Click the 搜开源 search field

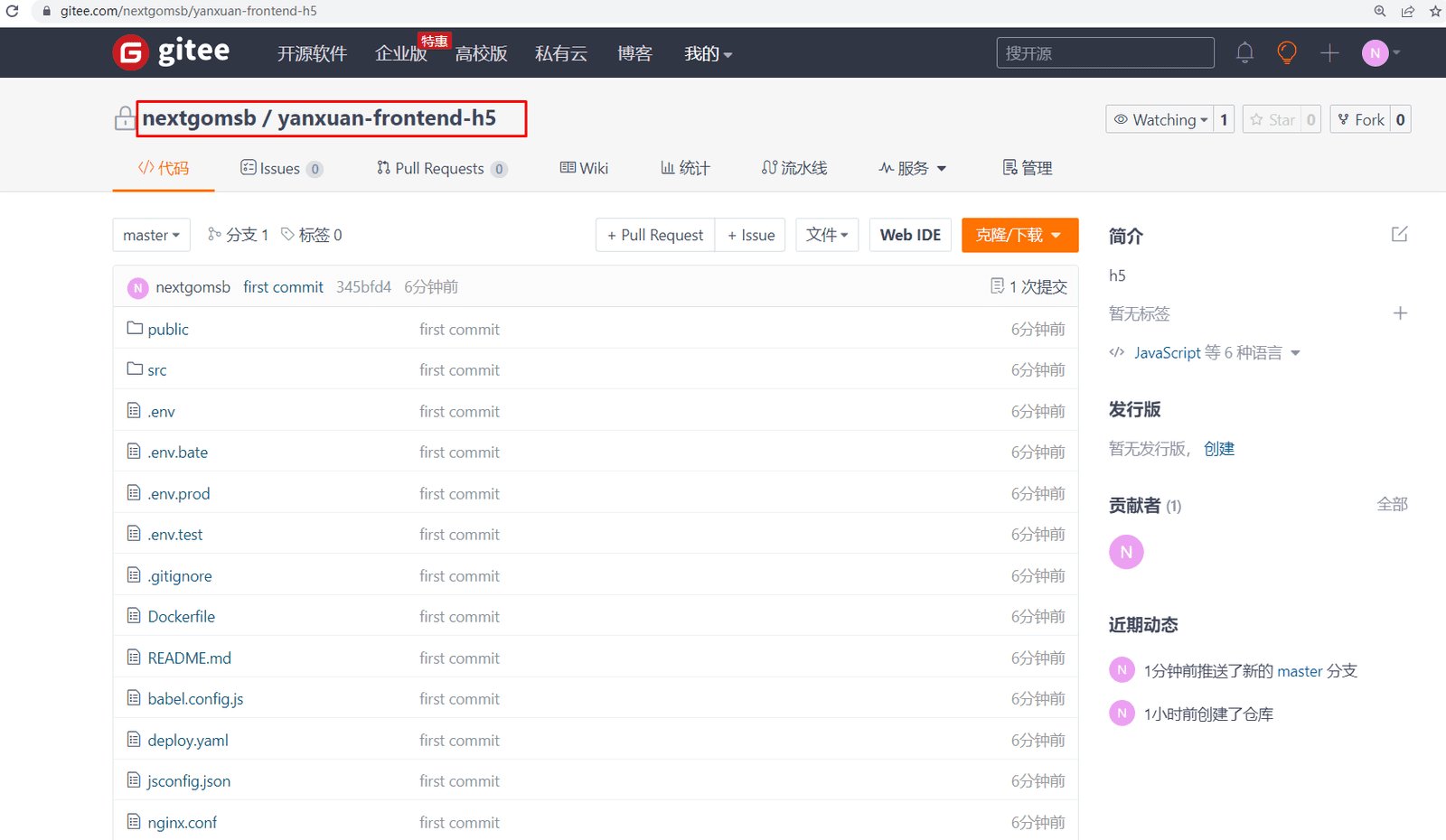coord(1105,53)
